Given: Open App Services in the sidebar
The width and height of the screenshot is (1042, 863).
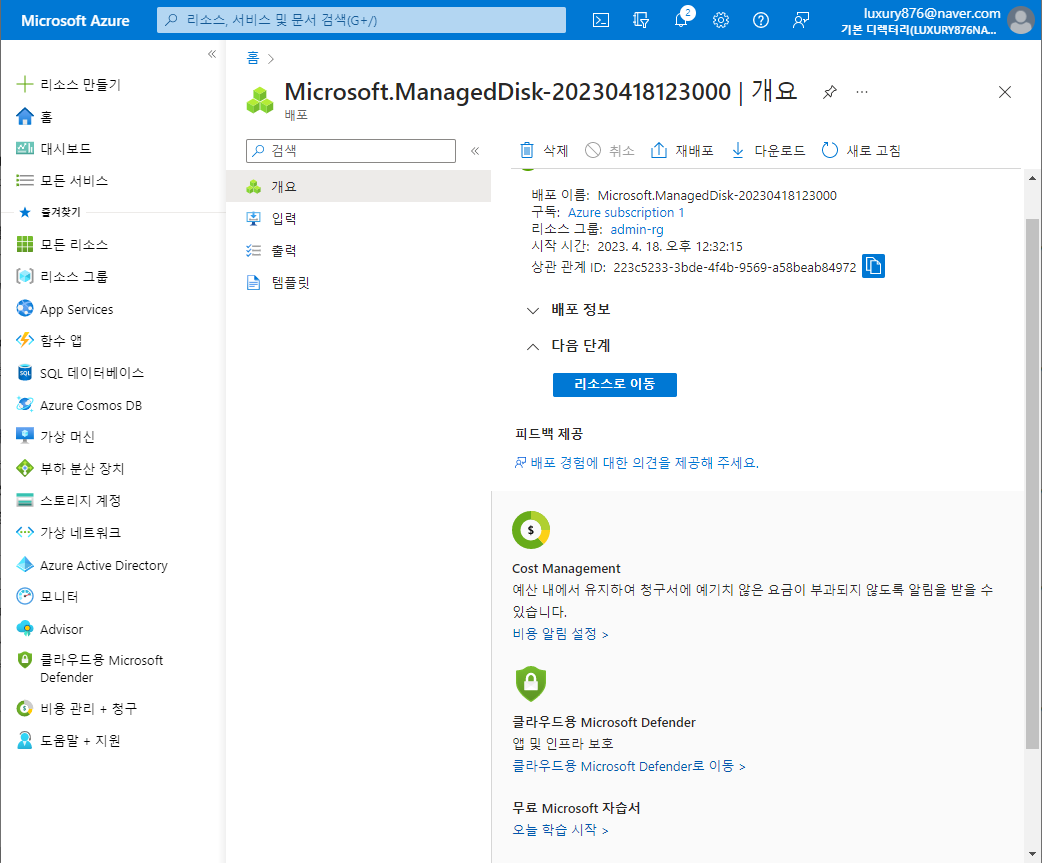Looking at the screenshot, I should tap(64, 309).
